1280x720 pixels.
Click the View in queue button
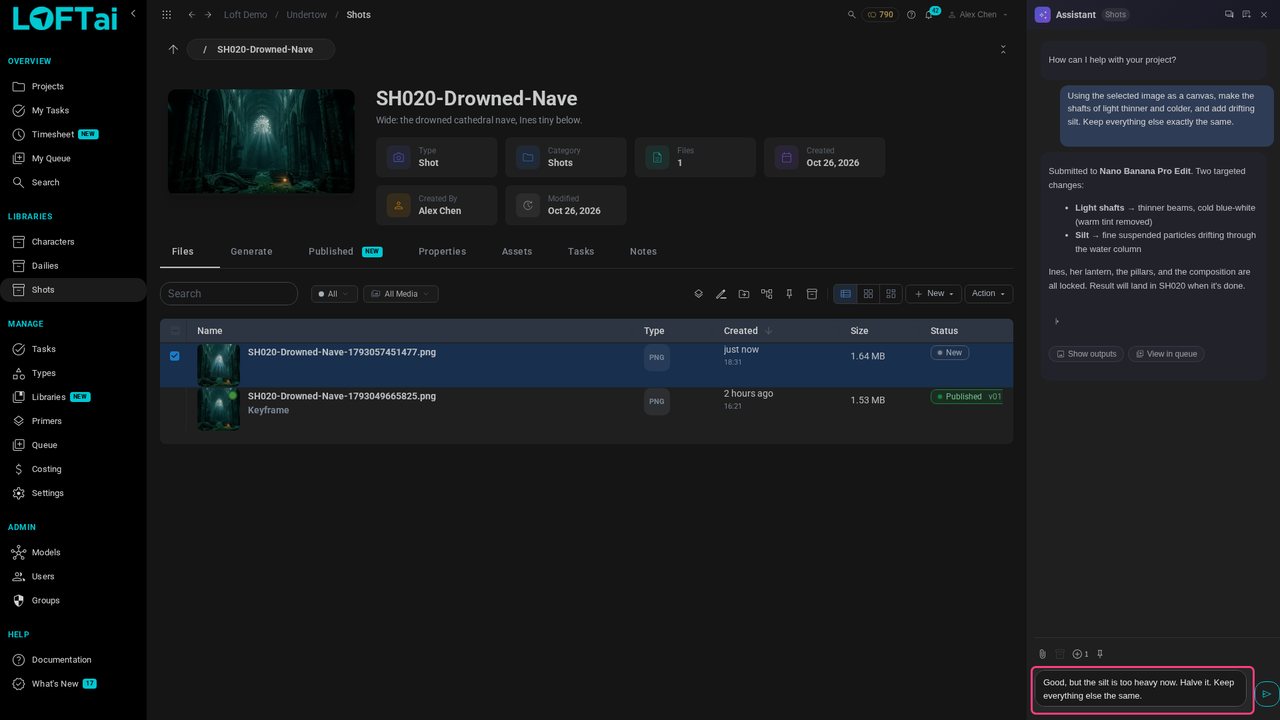tap(1166, 354)
